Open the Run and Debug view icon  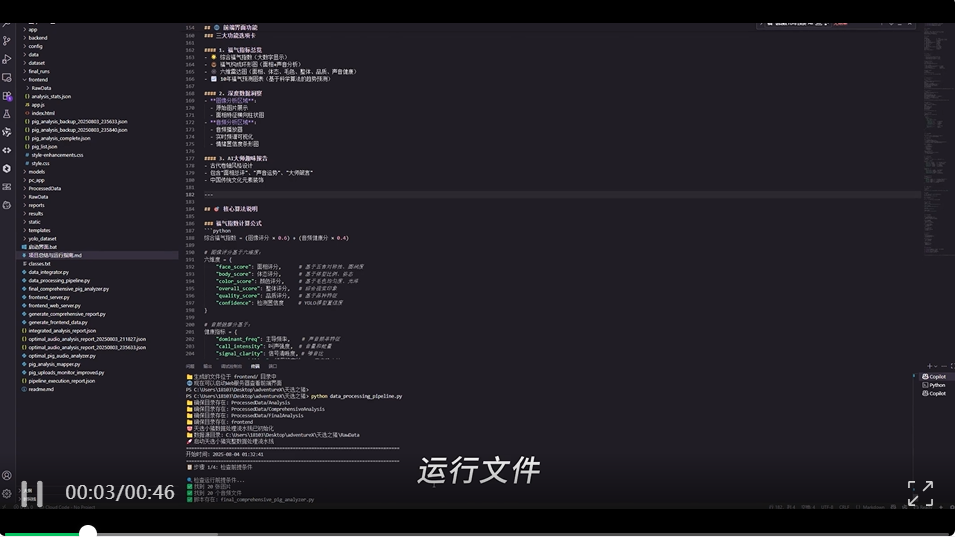7,59
